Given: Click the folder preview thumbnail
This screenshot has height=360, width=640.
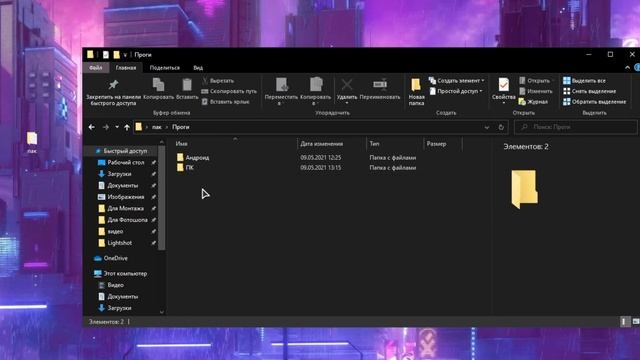Looking at the screenshot, I should click(524, 189).
